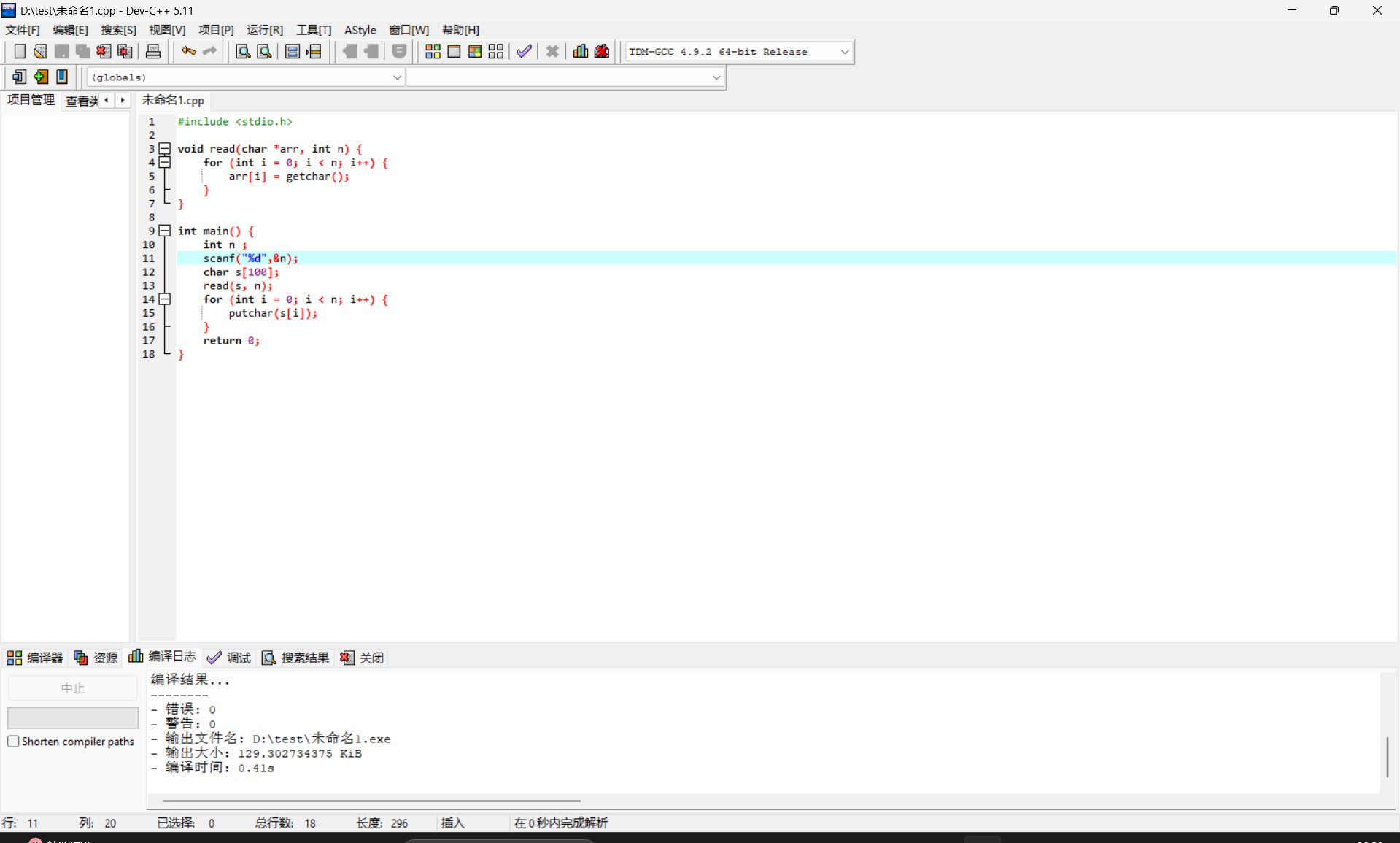Open profile analysis bar chart icon

(581, 51)
